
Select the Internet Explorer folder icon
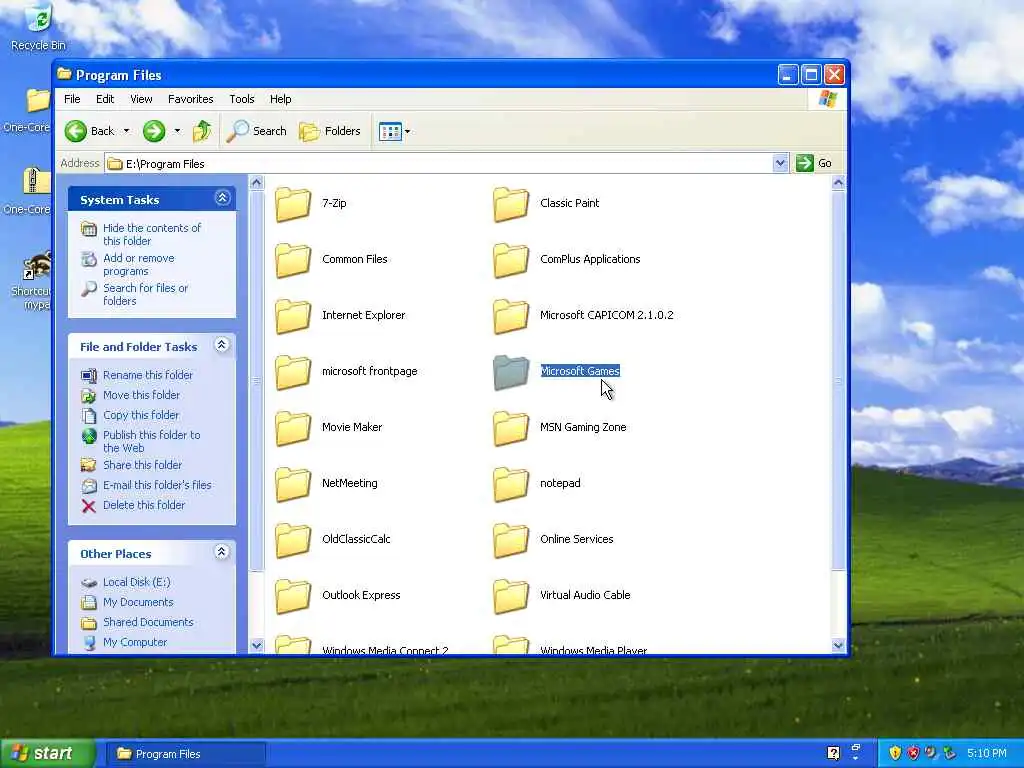293,316
